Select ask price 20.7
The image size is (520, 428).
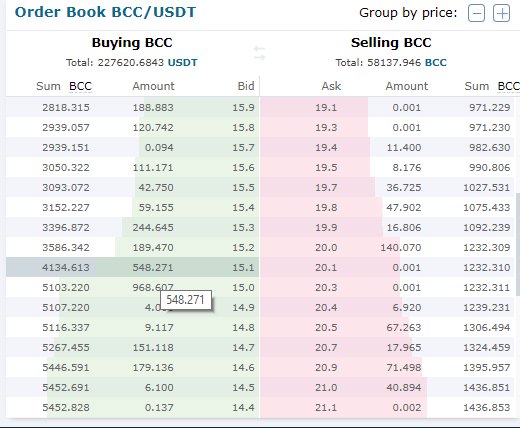[x=326, y=347]
